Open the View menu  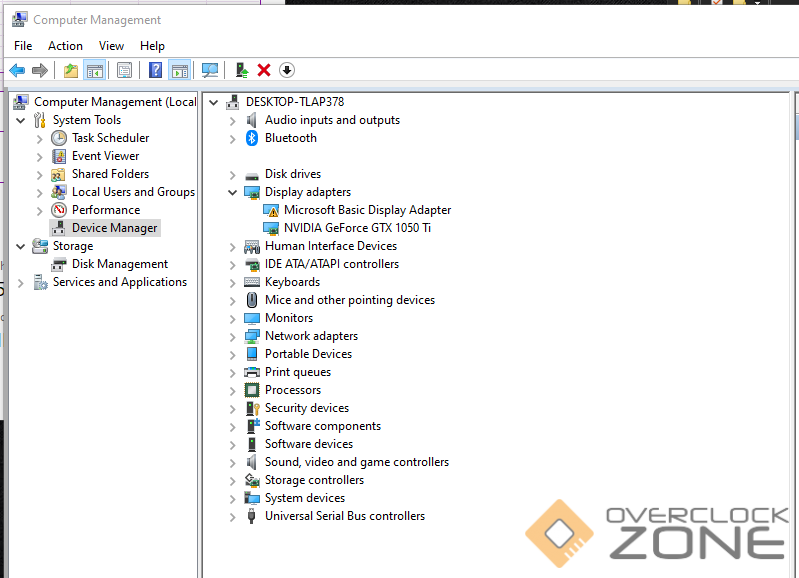pyautogui.click(x=111, y=46)
